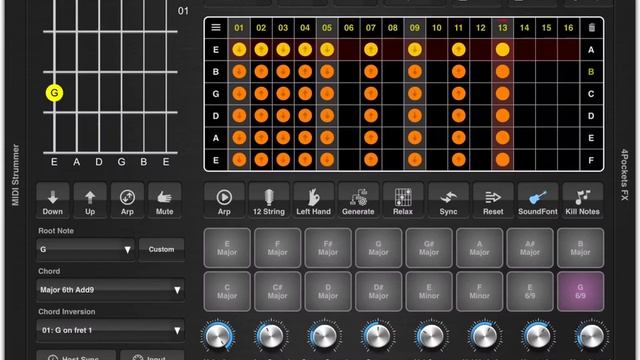Select the purple G 6/9 chord pad
640x360 pixels.
coord(580,291)
